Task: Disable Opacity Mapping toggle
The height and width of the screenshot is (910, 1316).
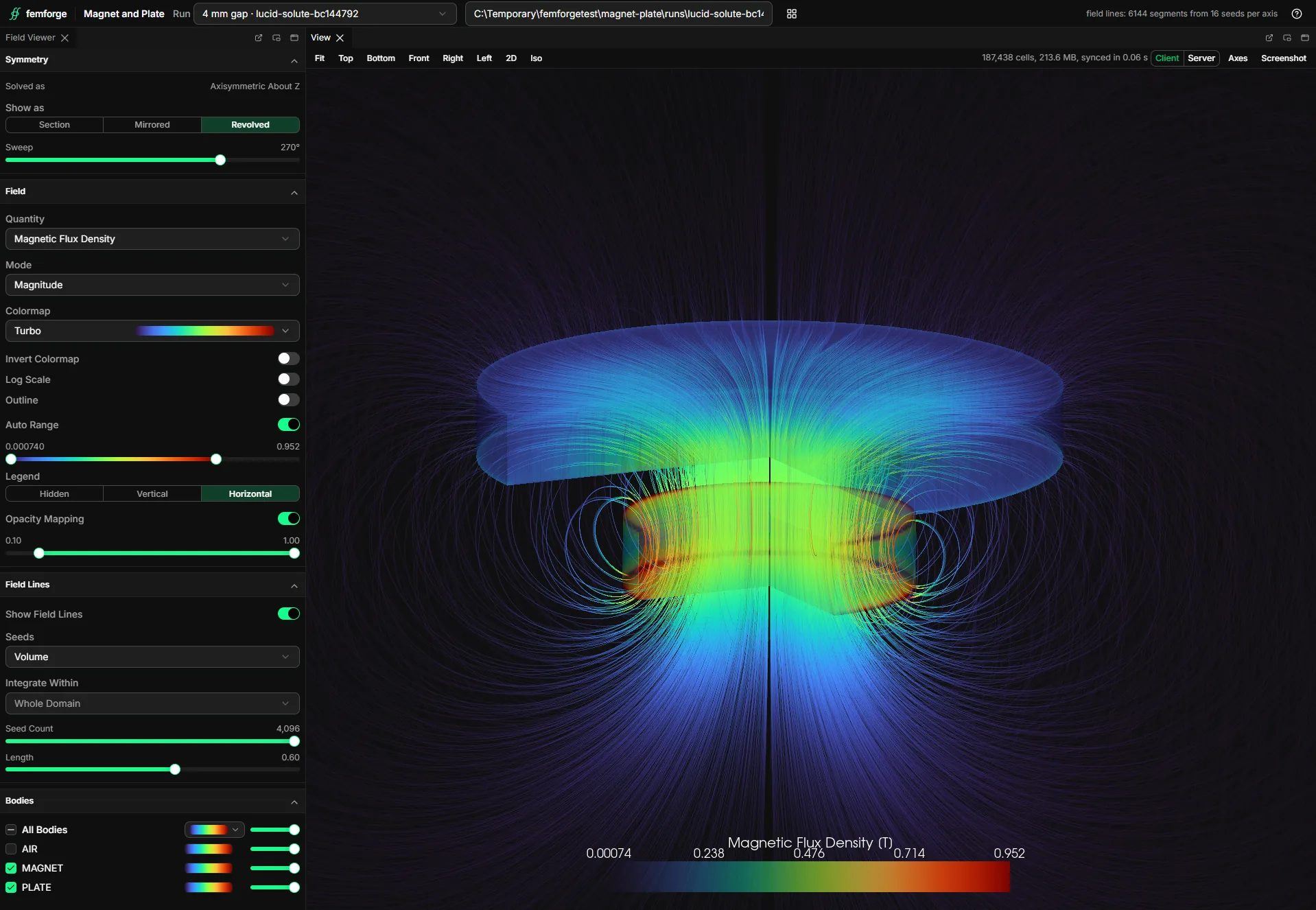Action: point(288,519)
